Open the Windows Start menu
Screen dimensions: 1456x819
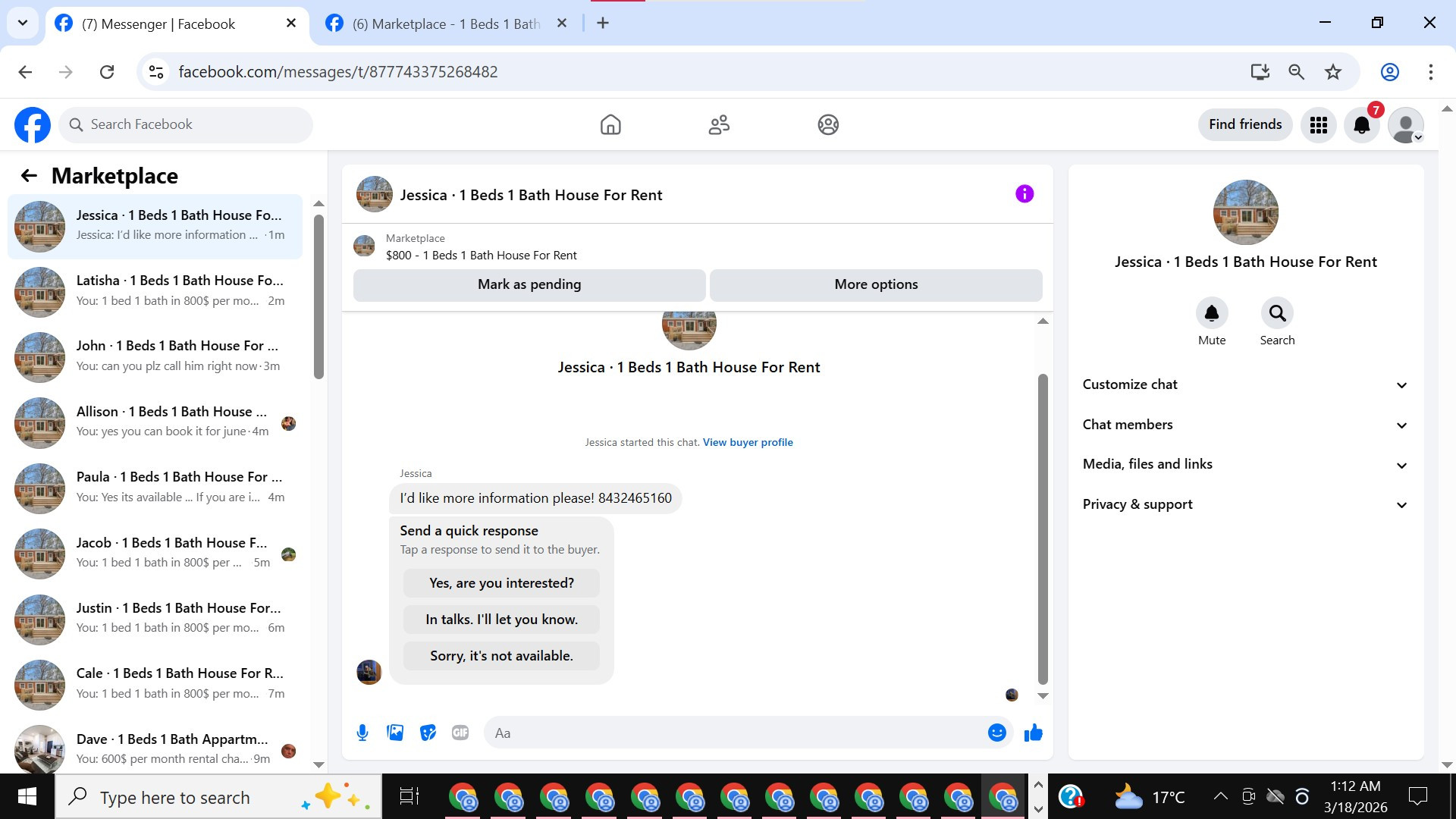point(27,797)
